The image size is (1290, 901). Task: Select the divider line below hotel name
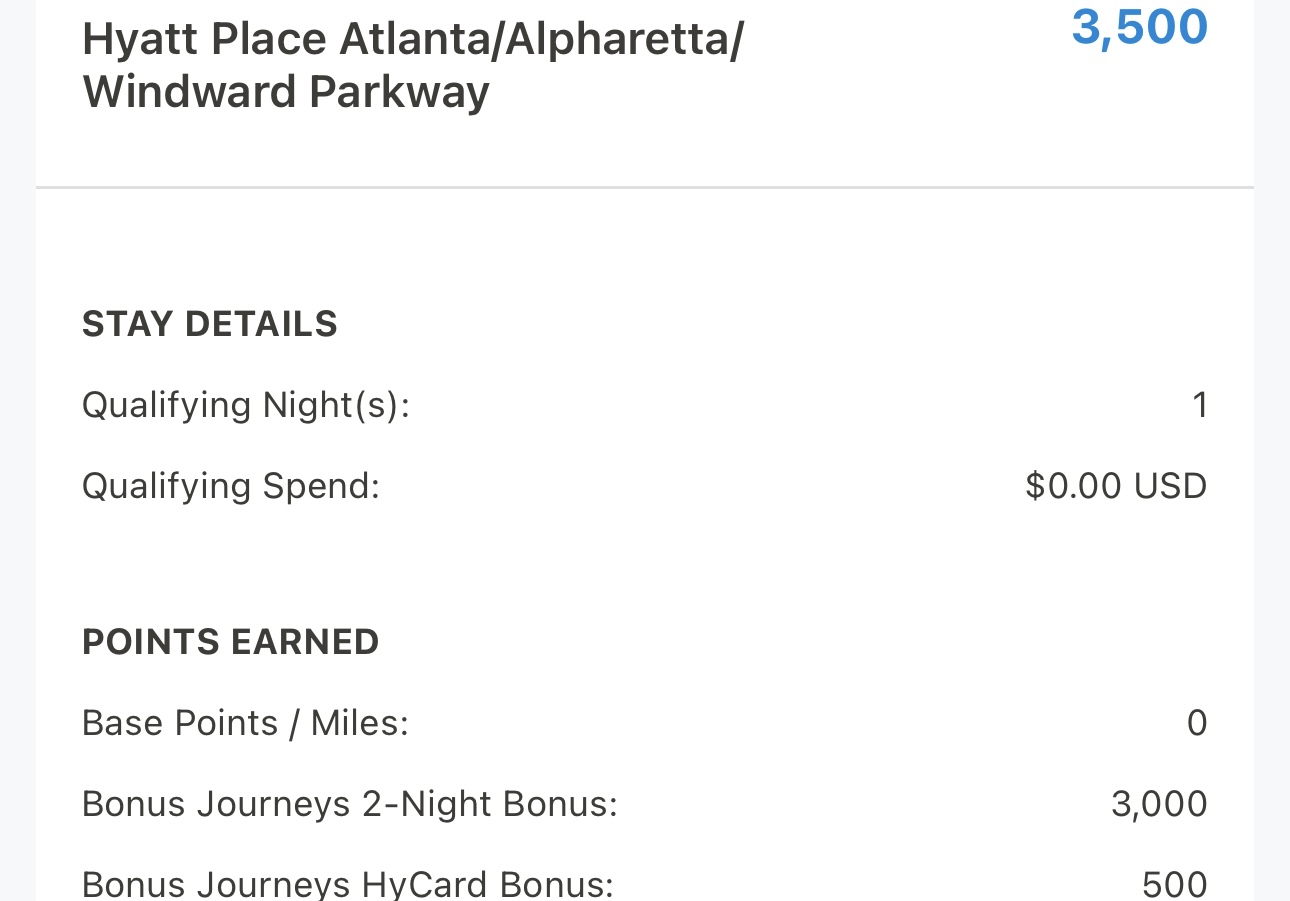[x=645, y=187]
